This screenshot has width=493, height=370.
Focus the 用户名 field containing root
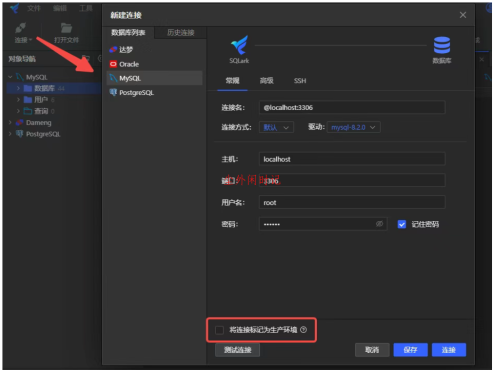(x=352, y=202)
